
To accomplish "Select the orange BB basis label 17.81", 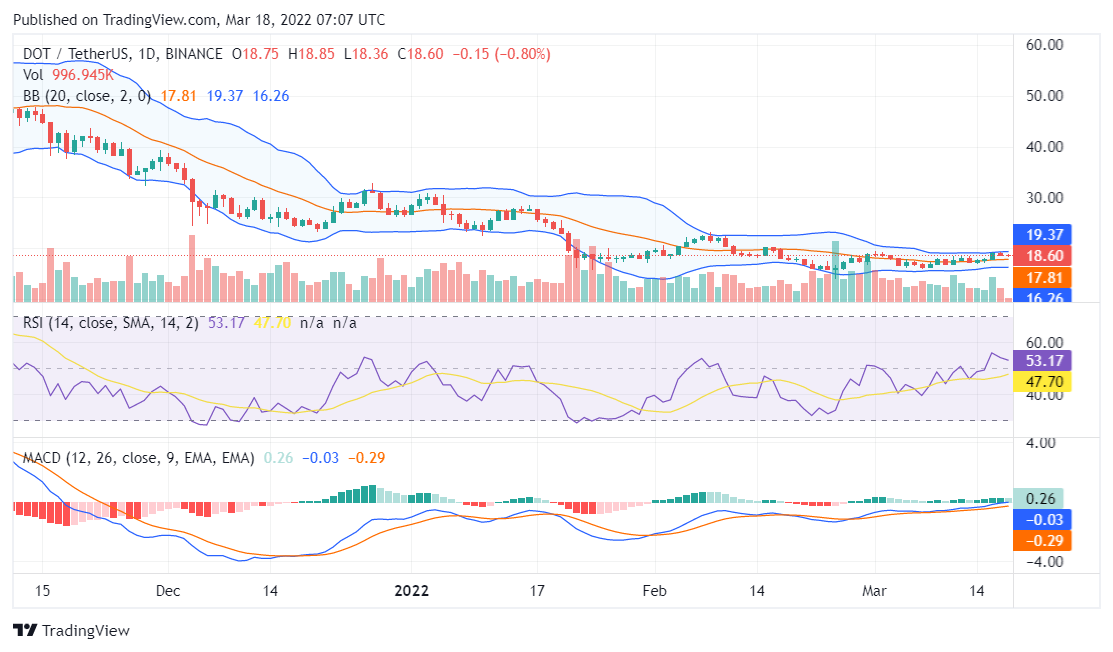I will (1044, 277).
